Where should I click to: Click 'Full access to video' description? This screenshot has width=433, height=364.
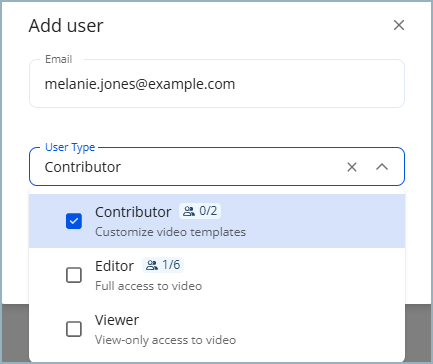click(148, 286)
